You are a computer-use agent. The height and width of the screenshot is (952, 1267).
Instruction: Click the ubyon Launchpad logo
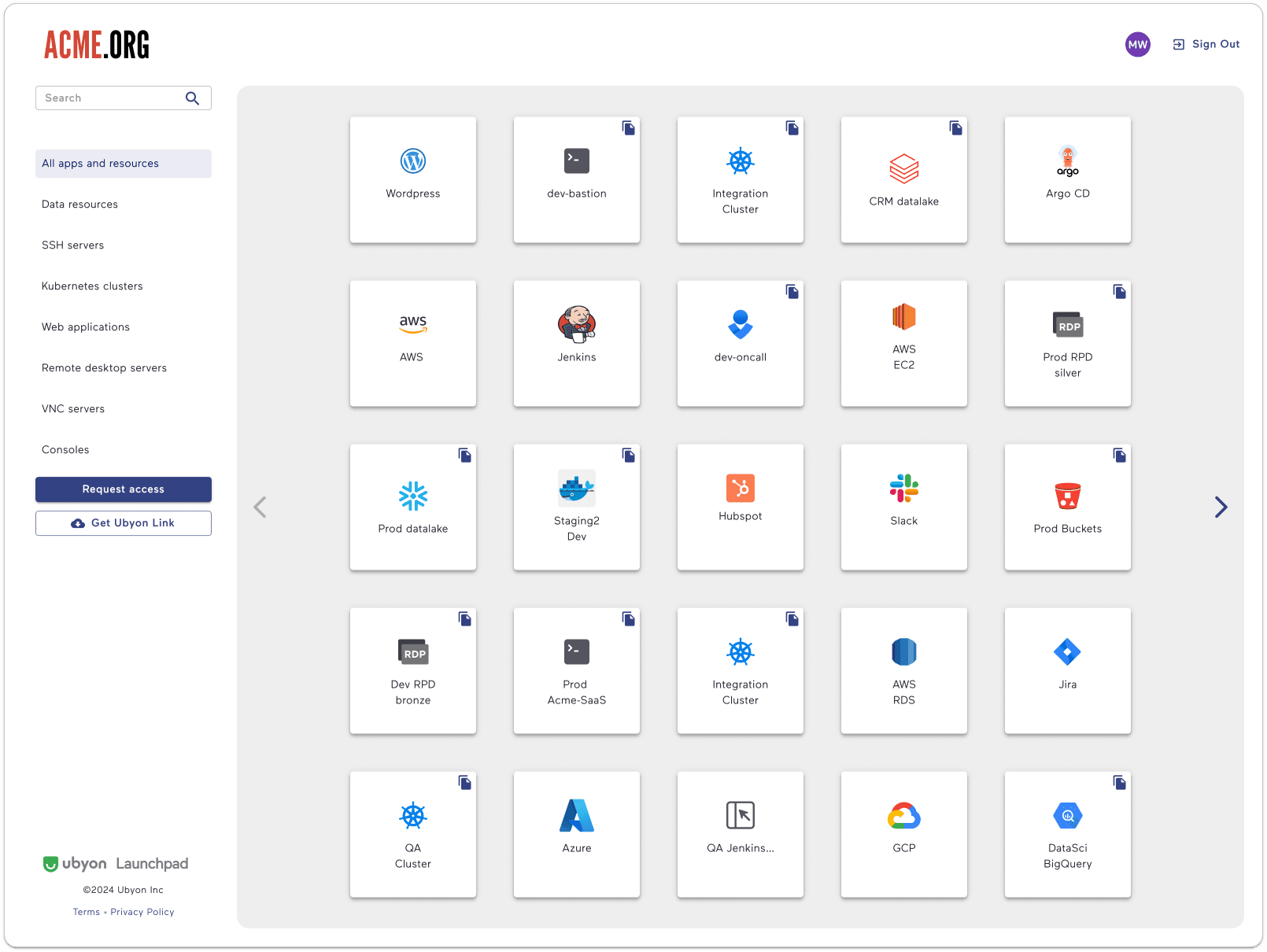coord(116,864)
